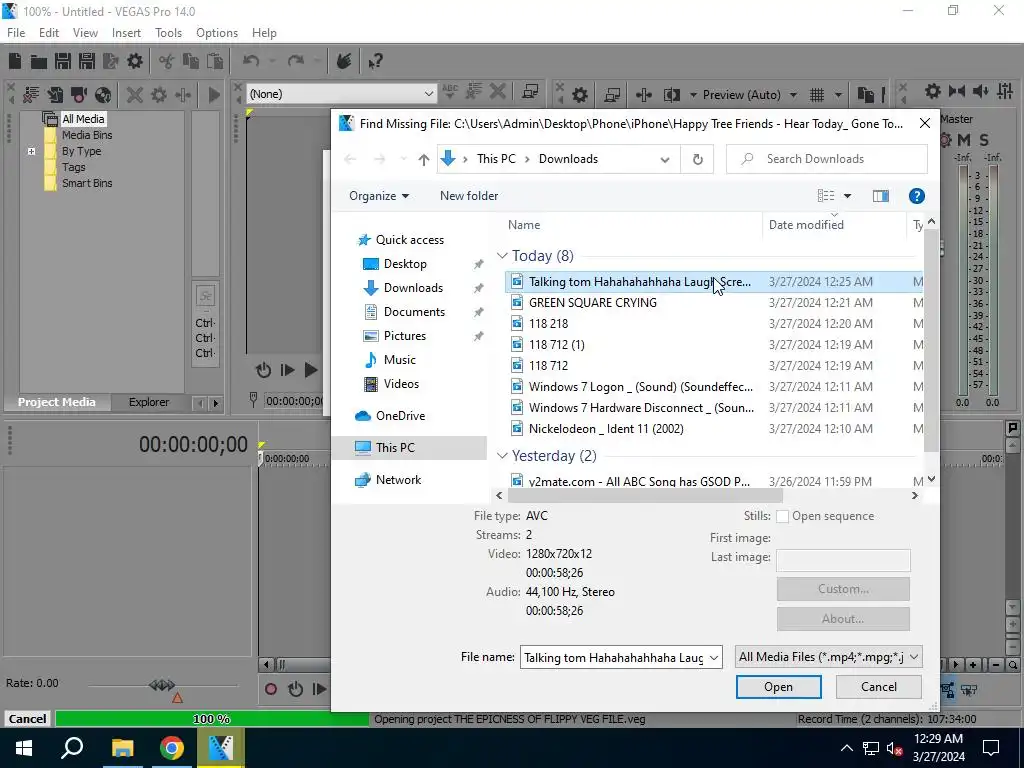
Task: Toggle the preview pane icon in dialog
Action: [x=881, y=196]
